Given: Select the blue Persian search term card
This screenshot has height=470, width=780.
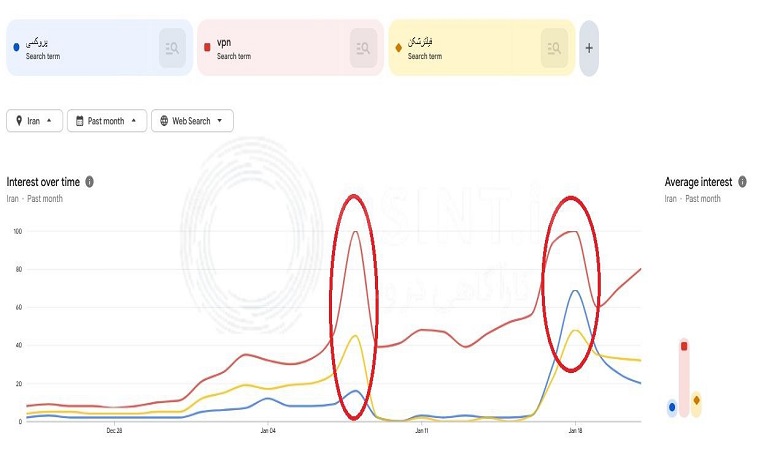Looking at the screenshot, I should click(x=99, y=48).
